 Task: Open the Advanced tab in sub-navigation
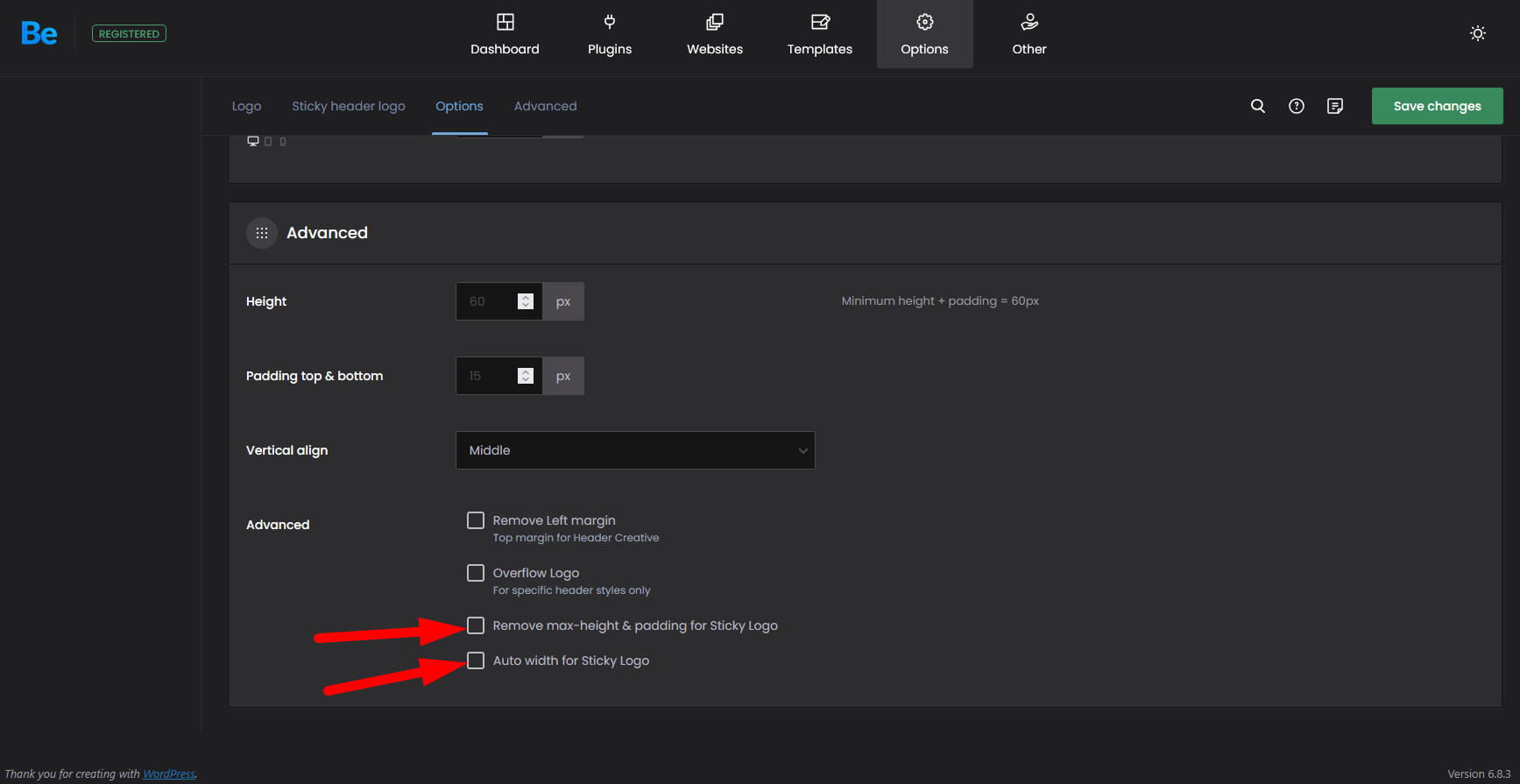pos(545,106)
